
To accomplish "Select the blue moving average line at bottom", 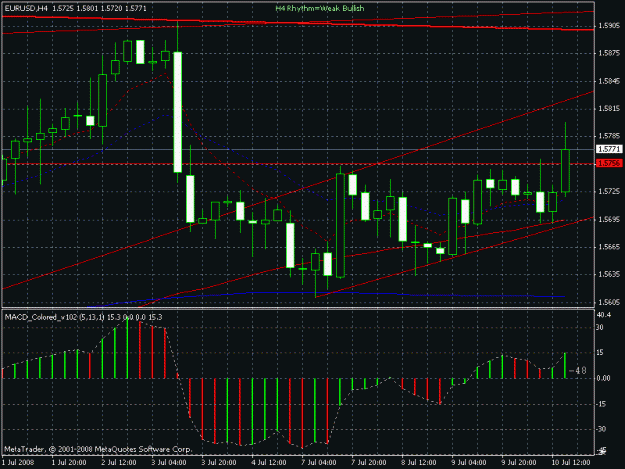I will tap(327, 297).
